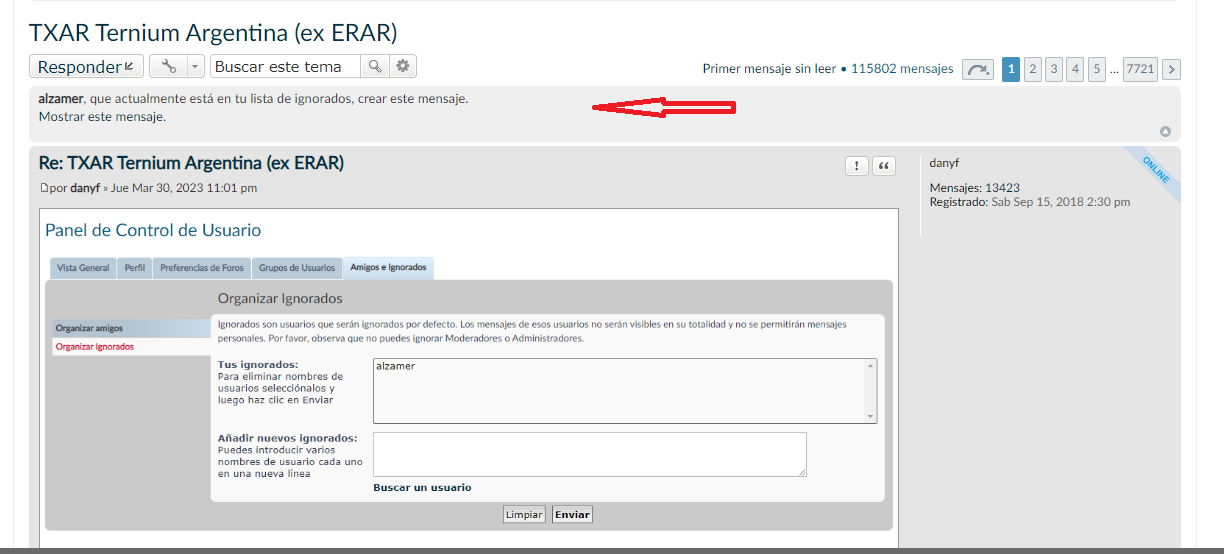Click author danyf beside post date
1224x554 pixels.
(85, 188)
